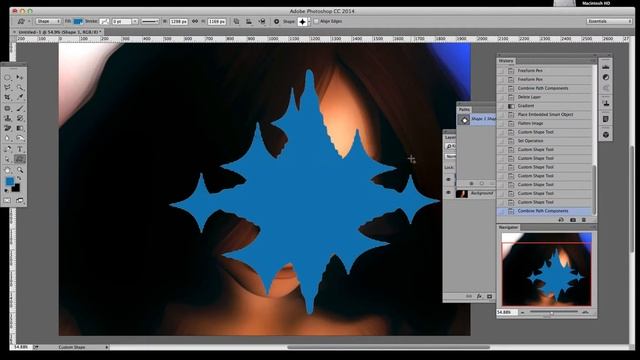
Task: Add layer mask in Layers panel
Action: (489, 297)
